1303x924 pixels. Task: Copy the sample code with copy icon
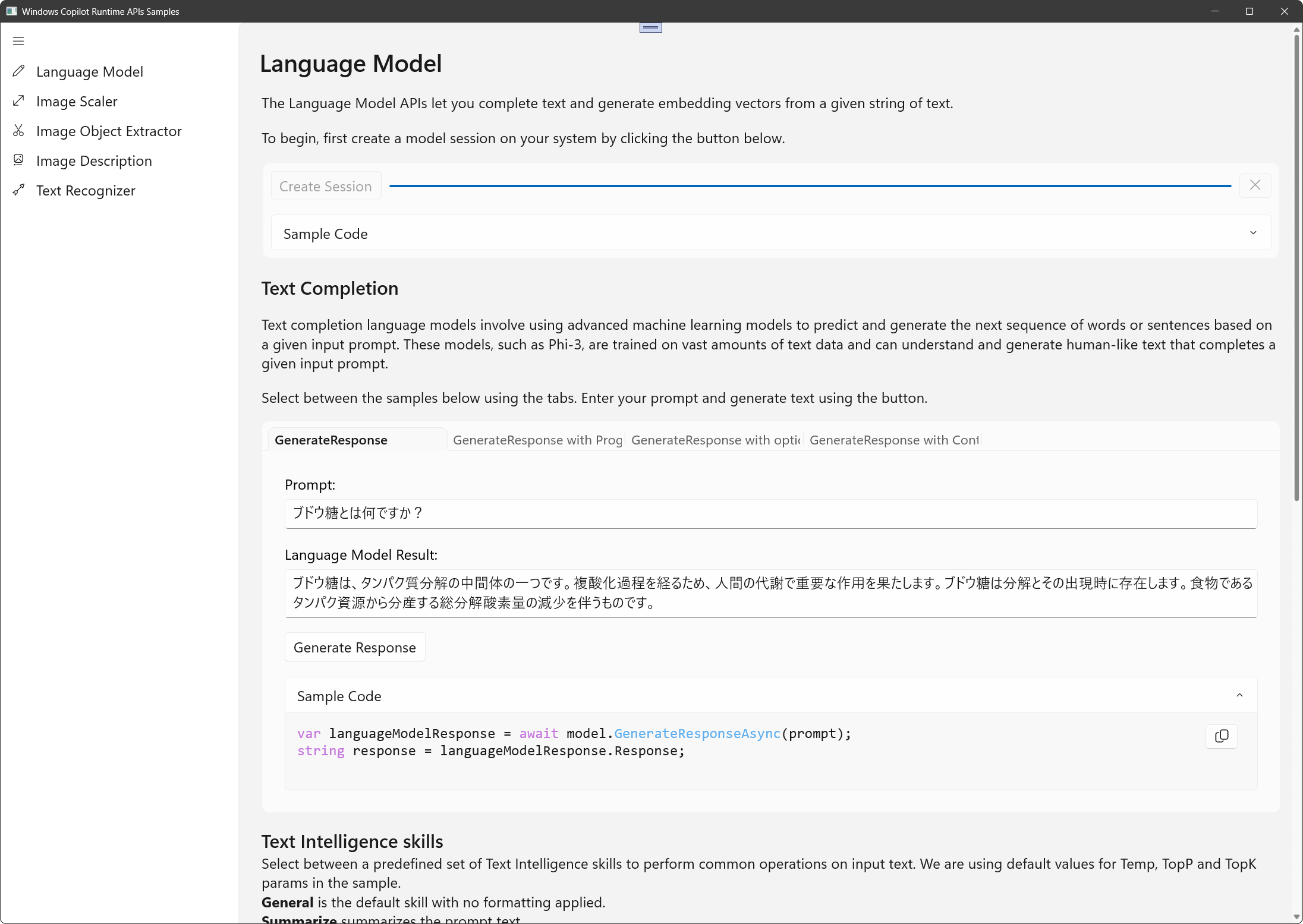[1221, 736]
